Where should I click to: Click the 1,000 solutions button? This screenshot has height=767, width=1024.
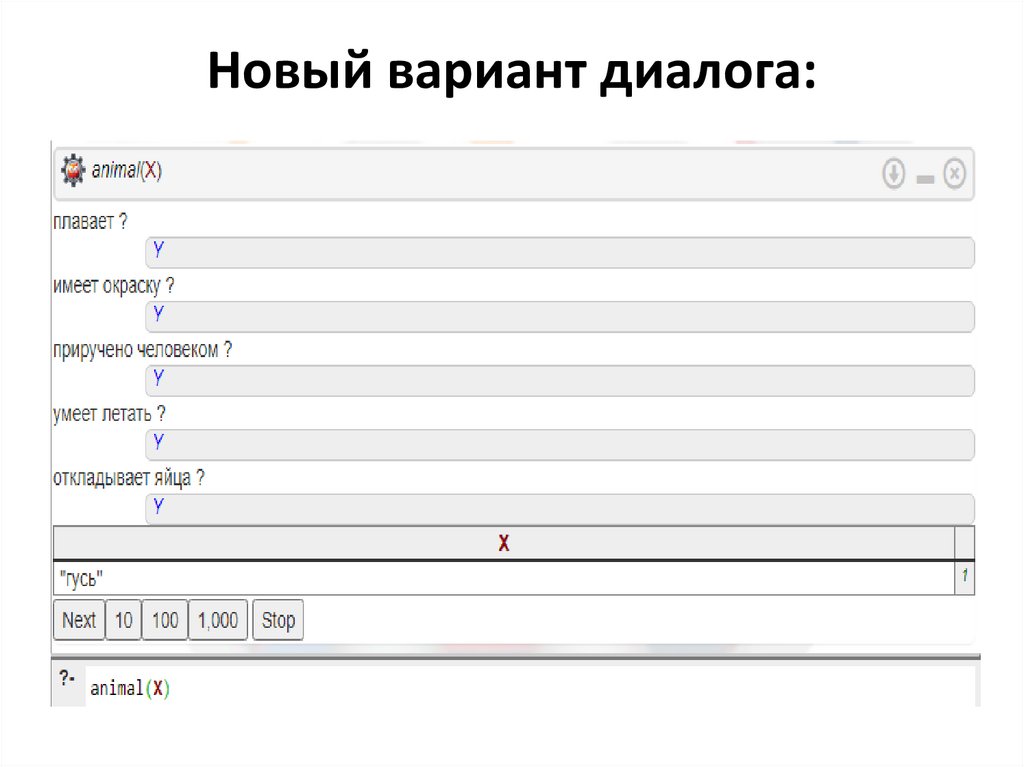coord(217,619)
